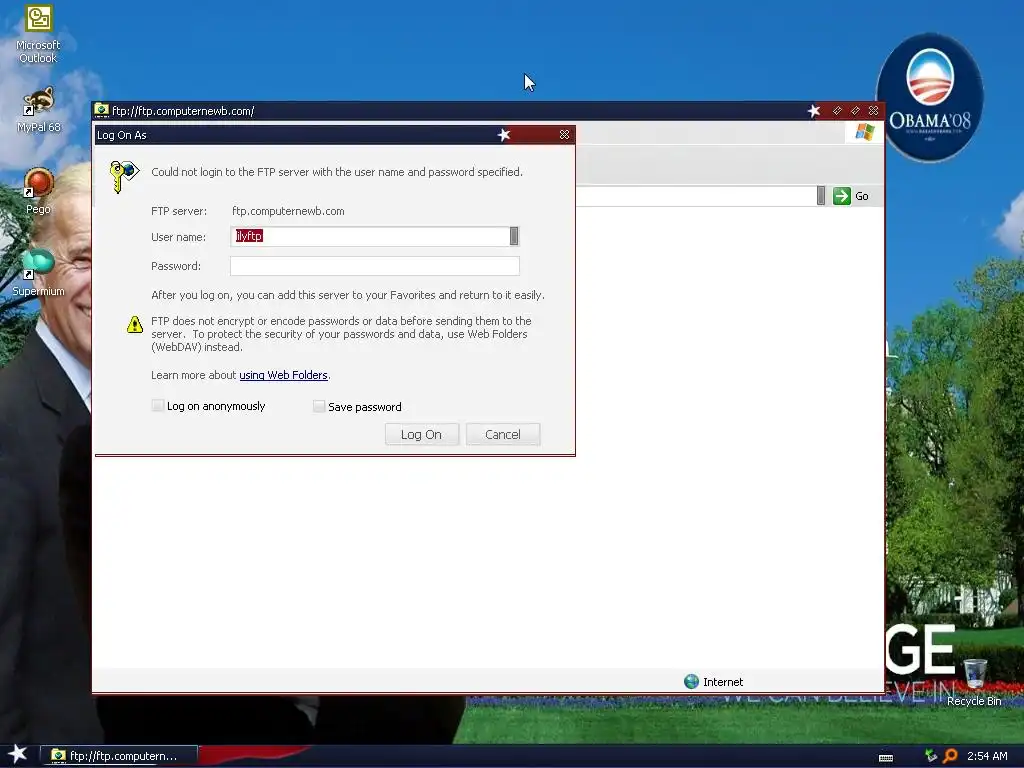Click the Log On button
Image resolution: width=1024 pixels, height=768 pixels.
(x=422, y=434)
